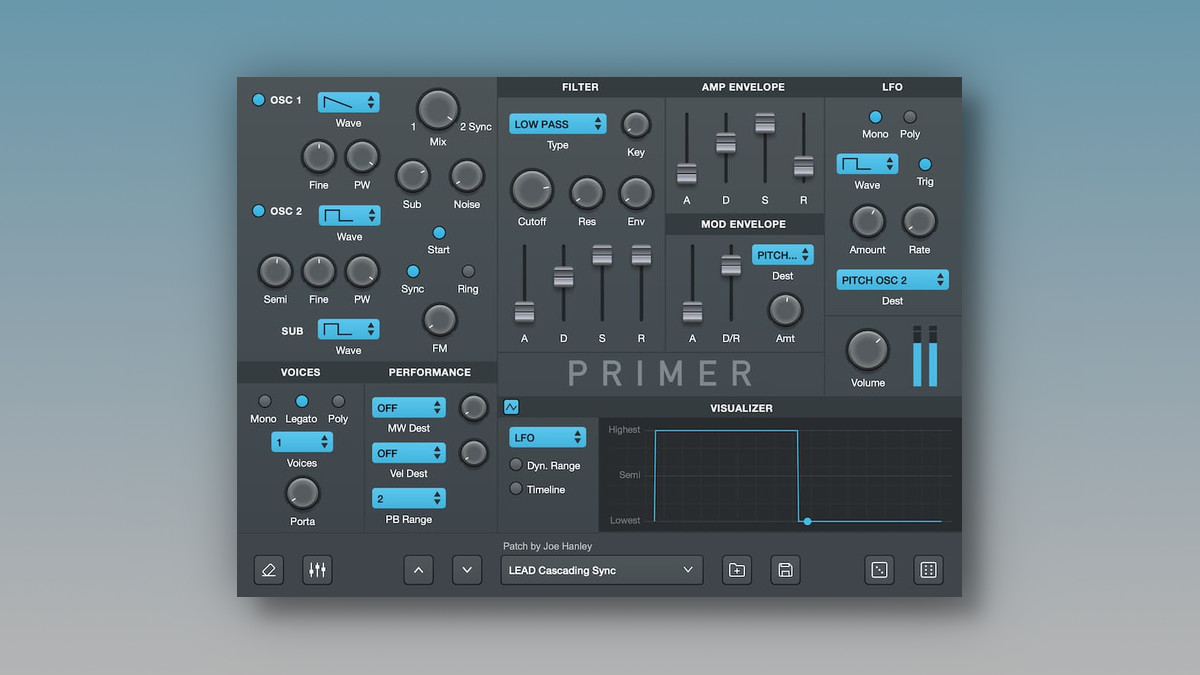Image resolution: width=1200 pixels, height=675 pixels.
Task: Toggle oscillator Sync LED
Action: [x=412, y=271]
